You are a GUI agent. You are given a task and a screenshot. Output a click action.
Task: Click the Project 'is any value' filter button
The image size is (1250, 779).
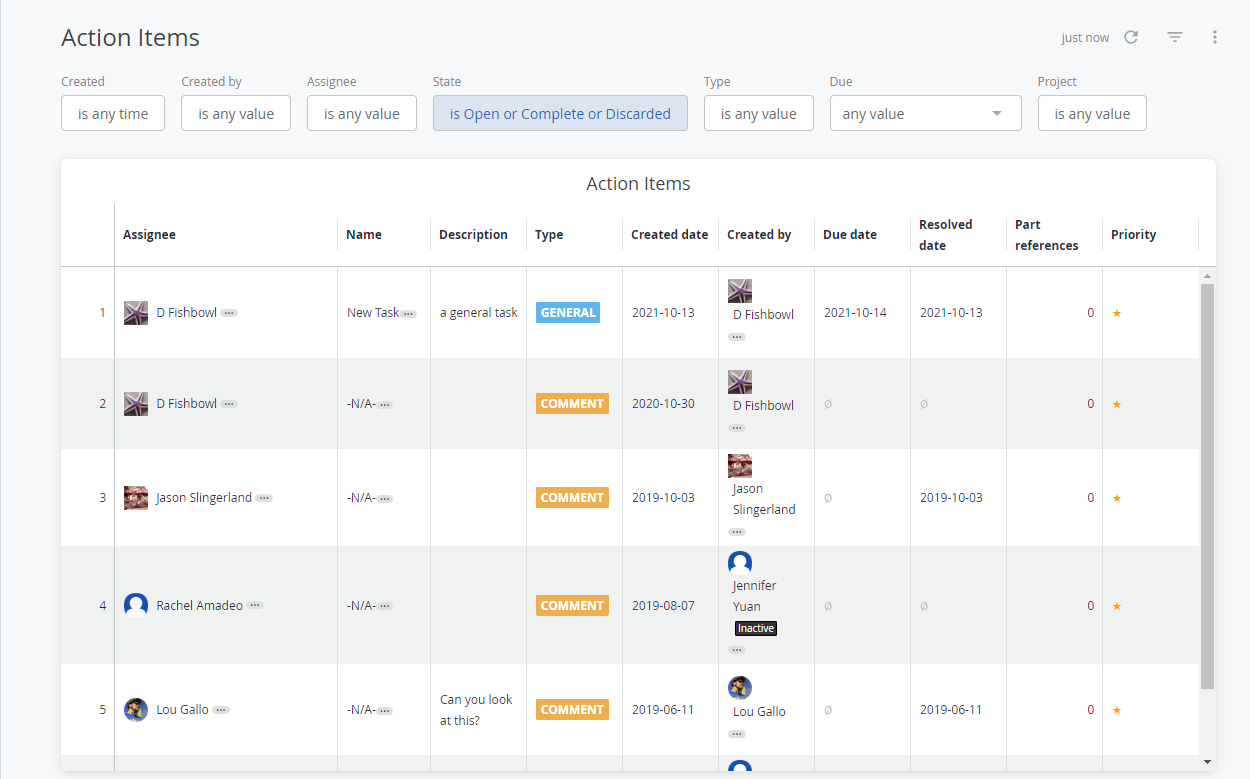[x=1092, y=114]
